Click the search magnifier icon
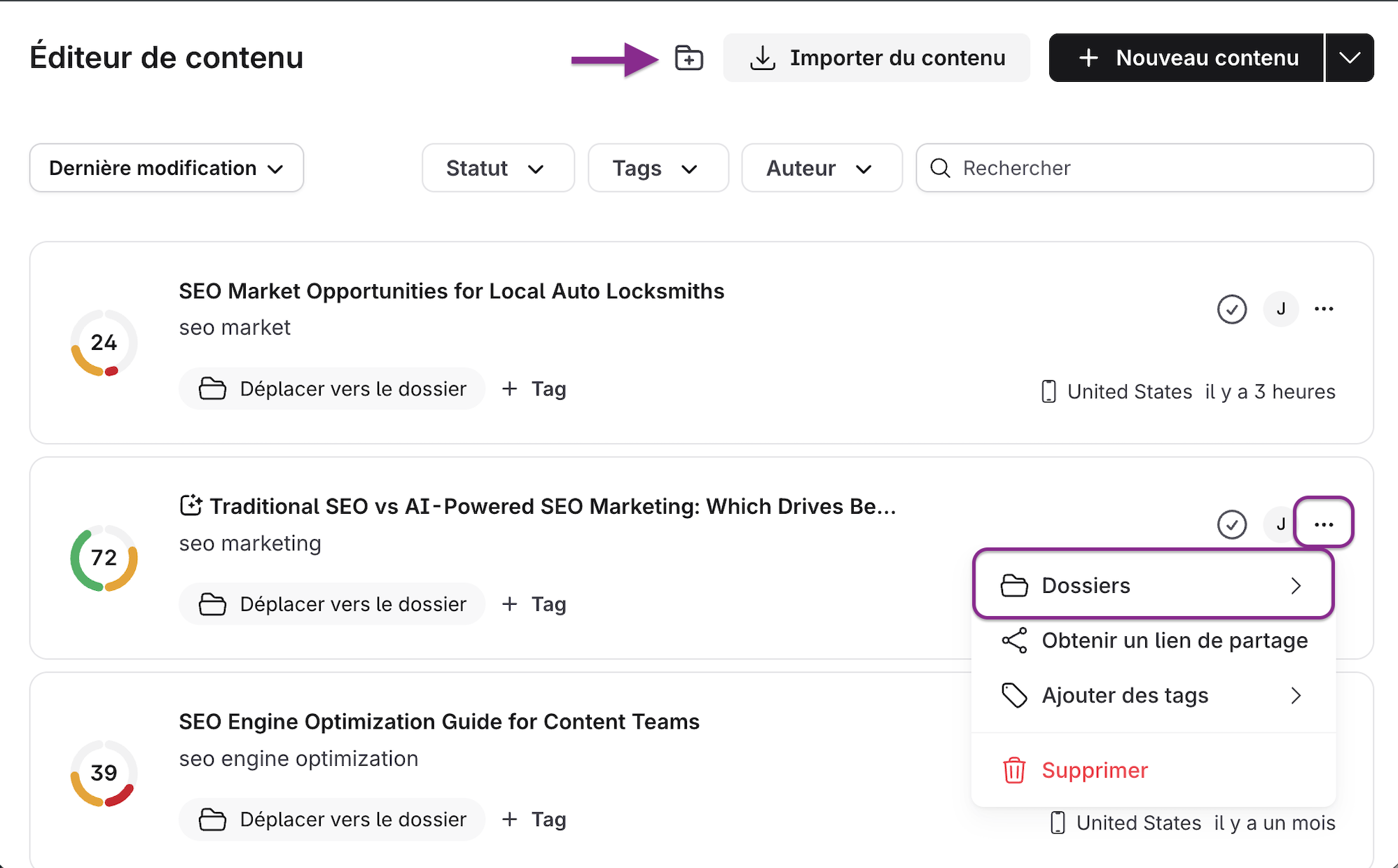1398x868 pixels. [940, 168]
